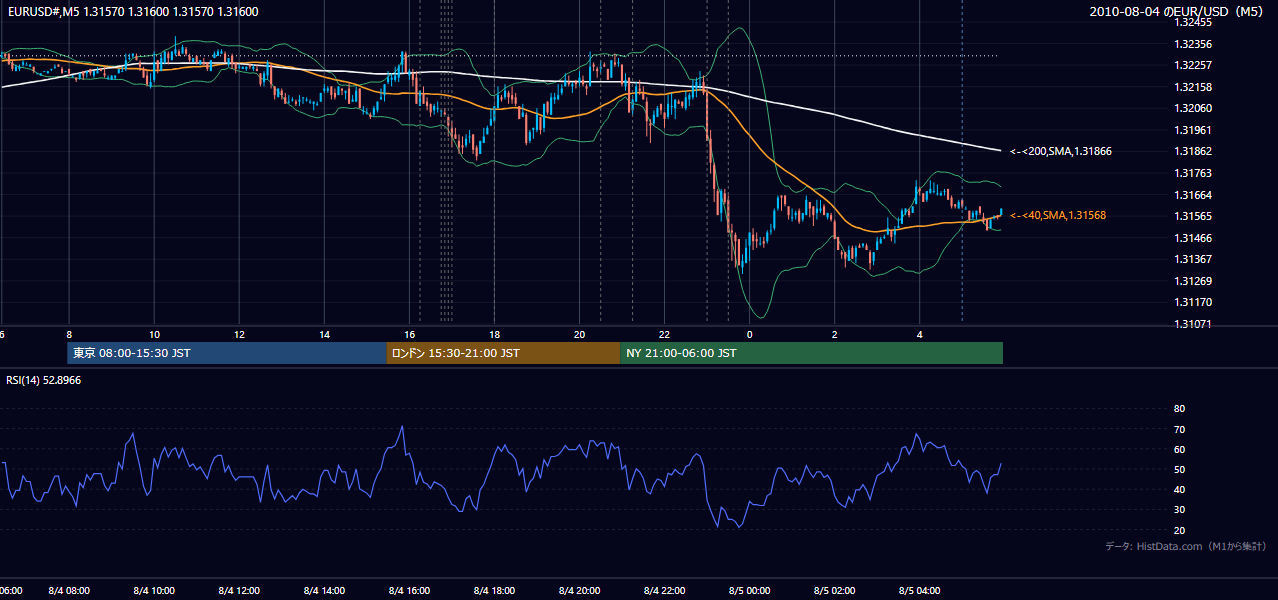Viewport: 1278px width, 600px height.
Task: Click the 8/4 08:00 bottom time label
Action: point(69,591)
